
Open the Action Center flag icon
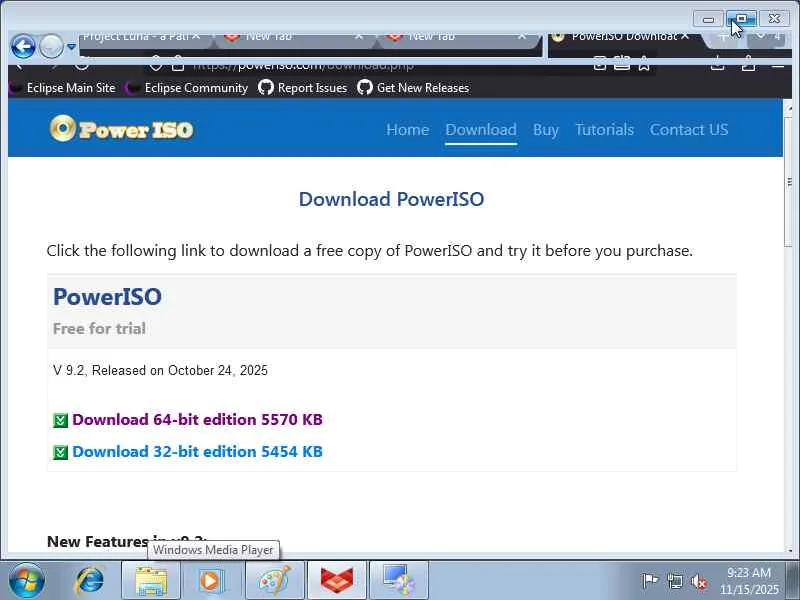pos(650,581)
